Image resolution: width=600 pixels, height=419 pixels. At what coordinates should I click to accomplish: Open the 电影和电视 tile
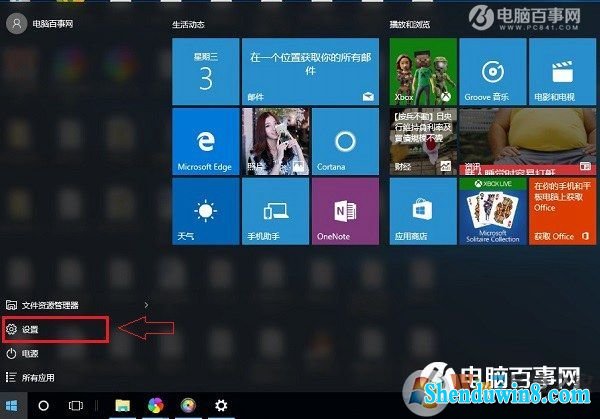point(562,71)
